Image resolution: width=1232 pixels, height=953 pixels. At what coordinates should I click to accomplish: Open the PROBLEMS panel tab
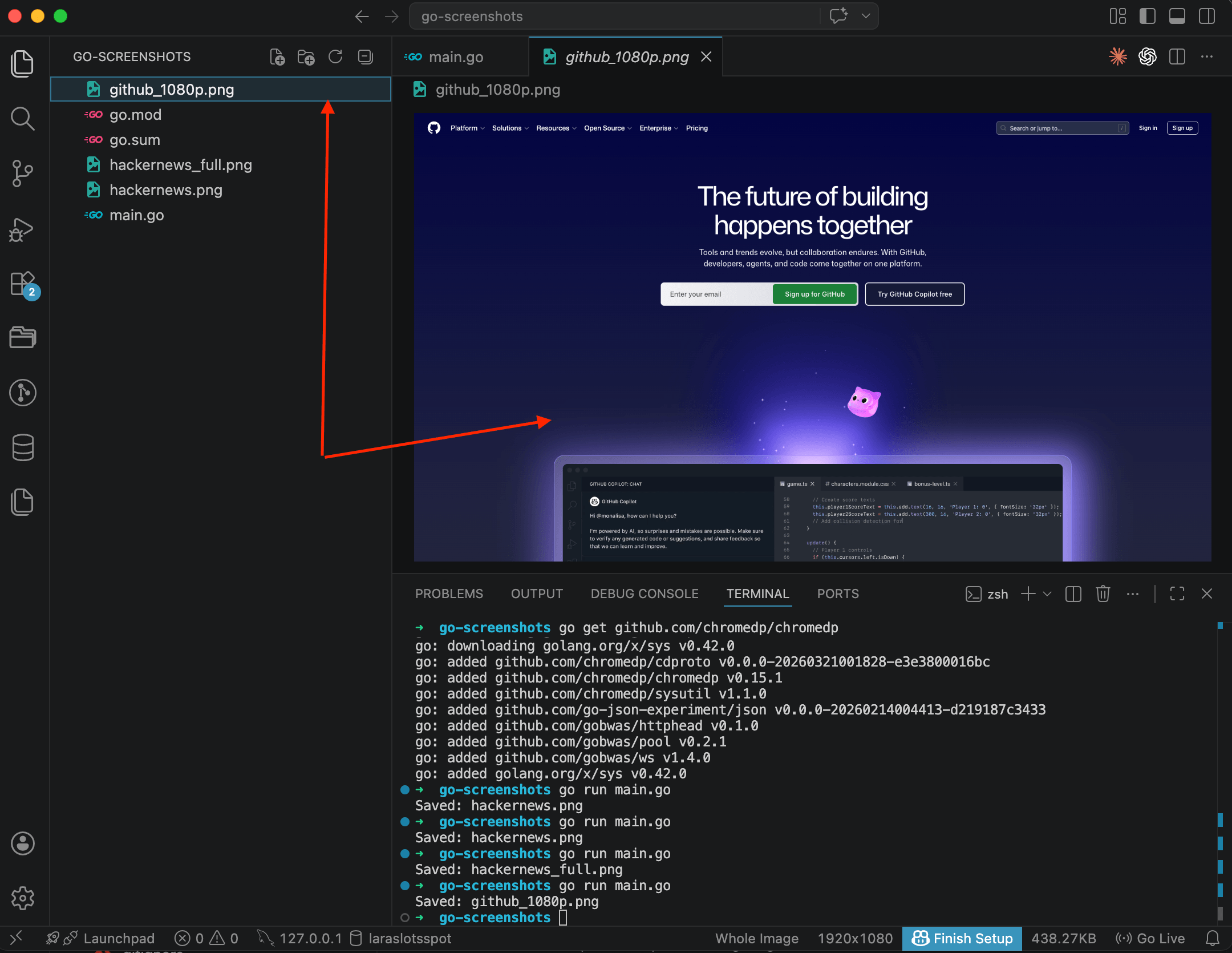(449, 593)
